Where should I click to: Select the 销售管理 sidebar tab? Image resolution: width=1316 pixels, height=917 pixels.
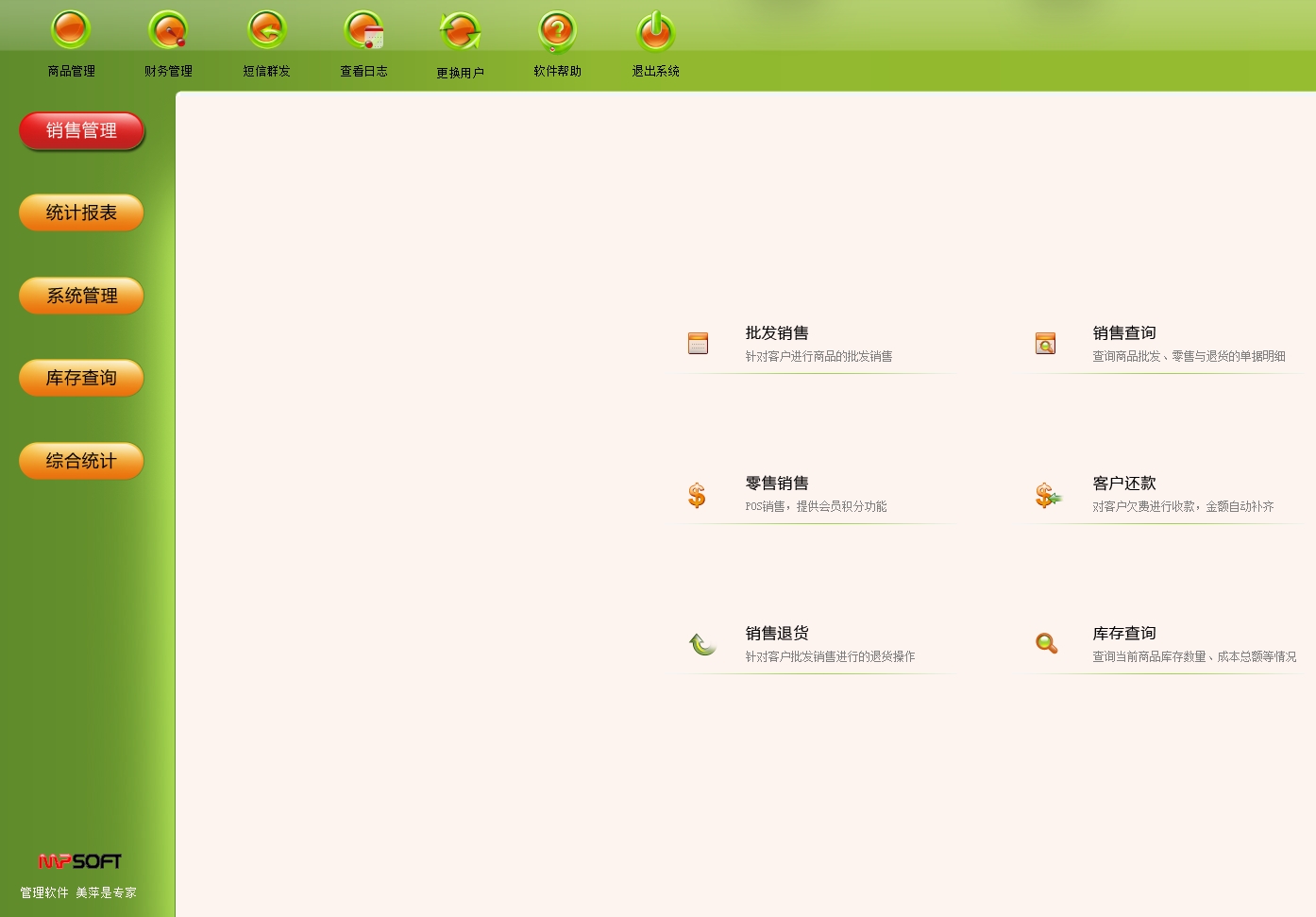(x=81, y=130)
